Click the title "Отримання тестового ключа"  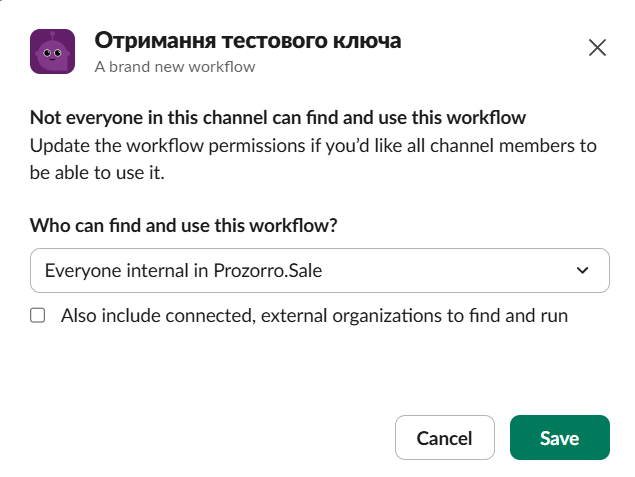point(248,41)
